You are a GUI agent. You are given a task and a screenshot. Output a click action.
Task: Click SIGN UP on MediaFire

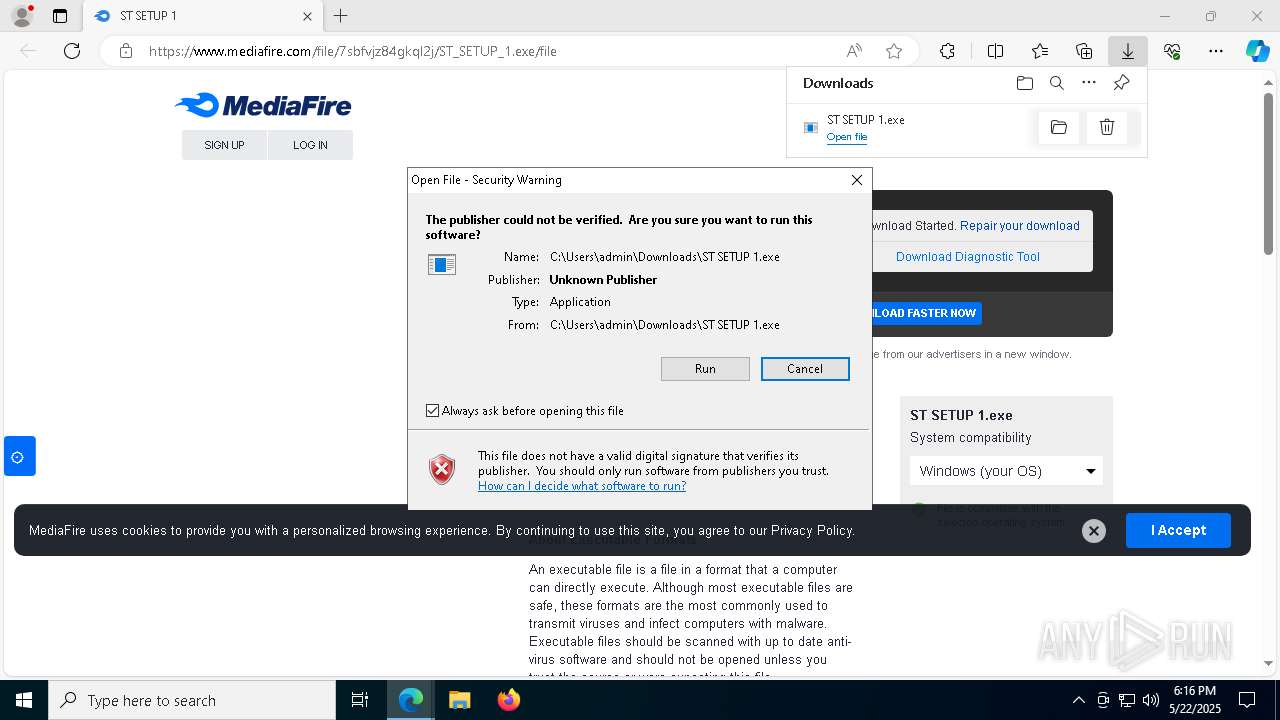[x=224, y=145]
